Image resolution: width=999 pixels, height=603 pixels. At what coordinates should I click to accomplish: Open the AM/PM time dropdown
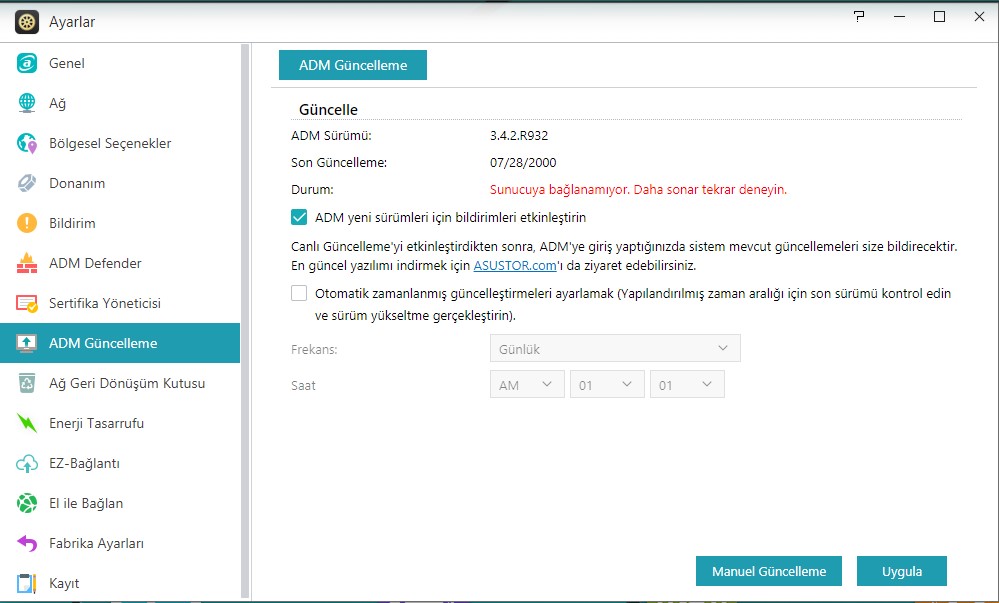527,385
